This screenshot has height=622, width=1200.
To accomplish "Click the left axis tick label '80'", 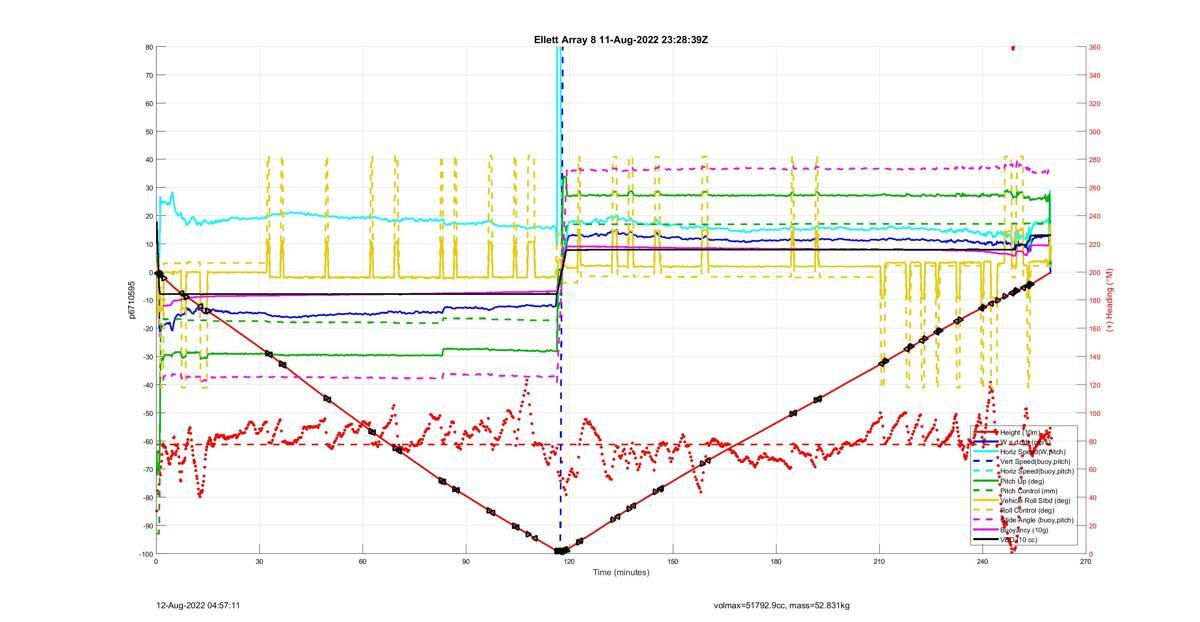I will [x=148, y=47].
